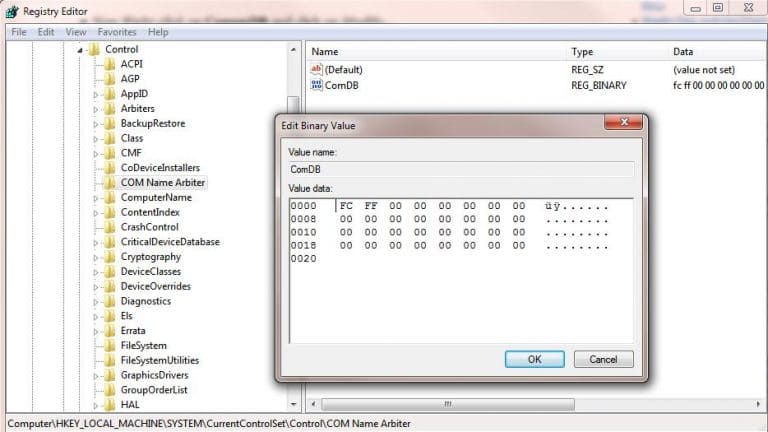Click the GroupOrderList folder icon

(x=110, y=390)
